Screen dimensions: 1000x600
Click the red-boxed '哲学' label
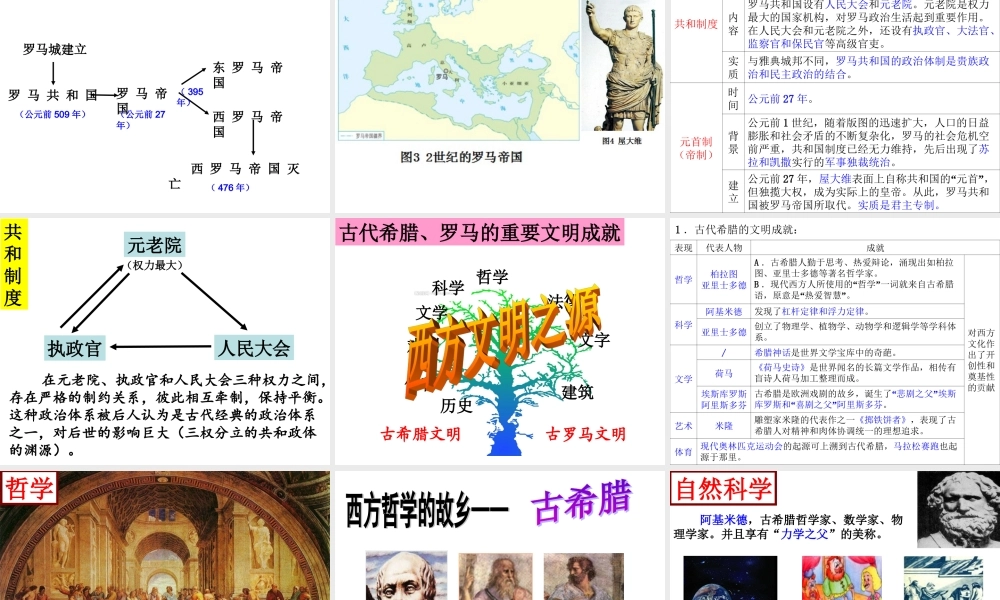click(x=29, y=488)
